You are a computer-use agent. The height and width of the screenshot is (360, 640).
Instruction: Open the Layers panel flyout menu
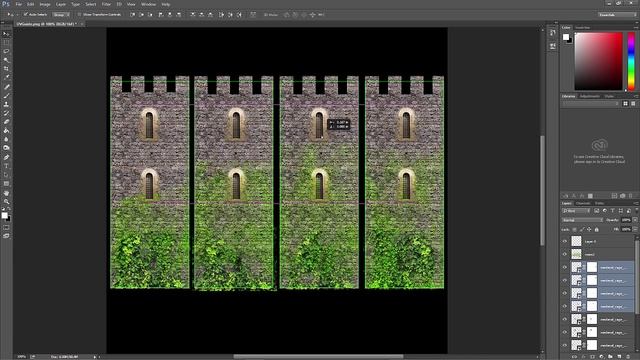(x=636, y=203)
